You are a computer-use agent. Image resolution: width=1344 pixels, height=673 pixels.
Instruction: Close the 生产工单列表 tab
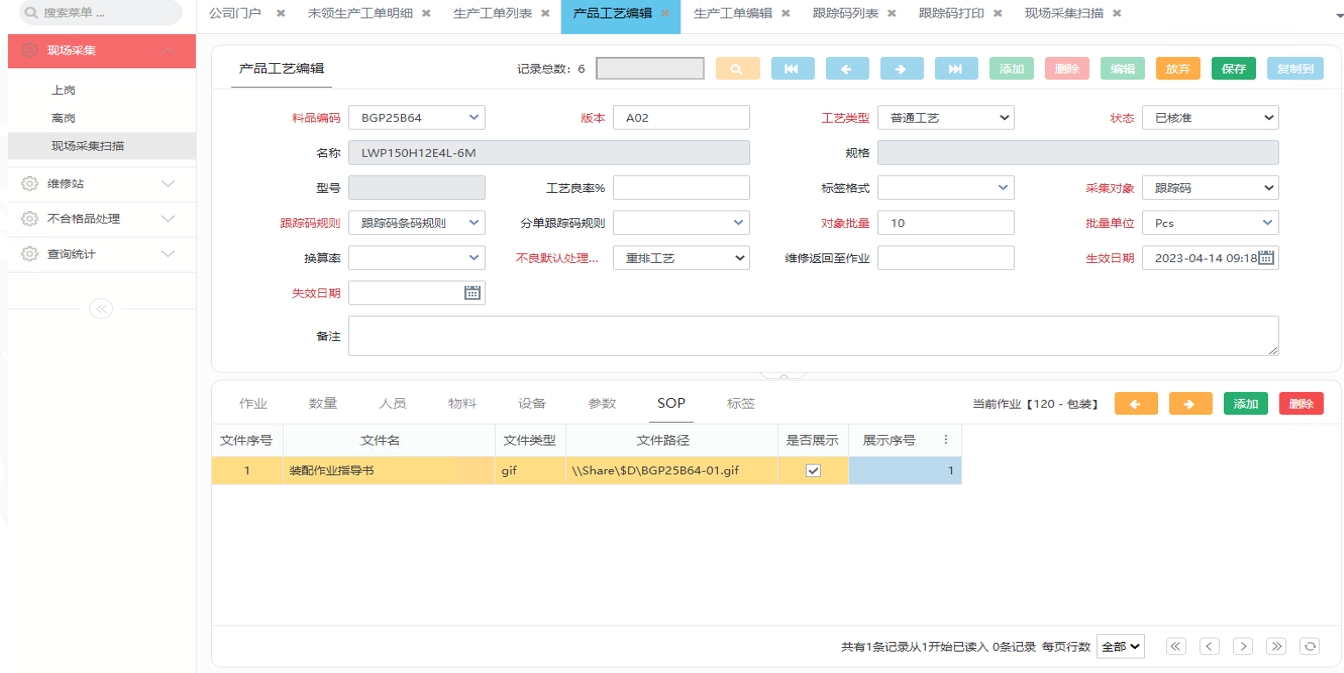pos(545,14)
